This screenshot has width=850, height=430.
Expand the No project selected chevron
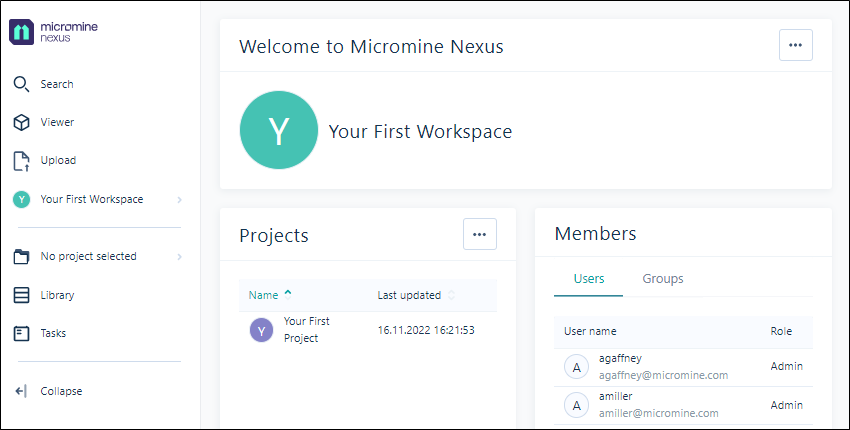coord(179,257)
